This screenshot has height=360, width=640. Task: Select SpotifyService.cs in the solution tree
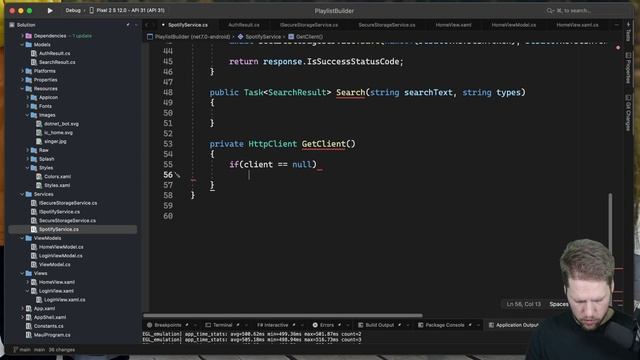coord(59,229)
